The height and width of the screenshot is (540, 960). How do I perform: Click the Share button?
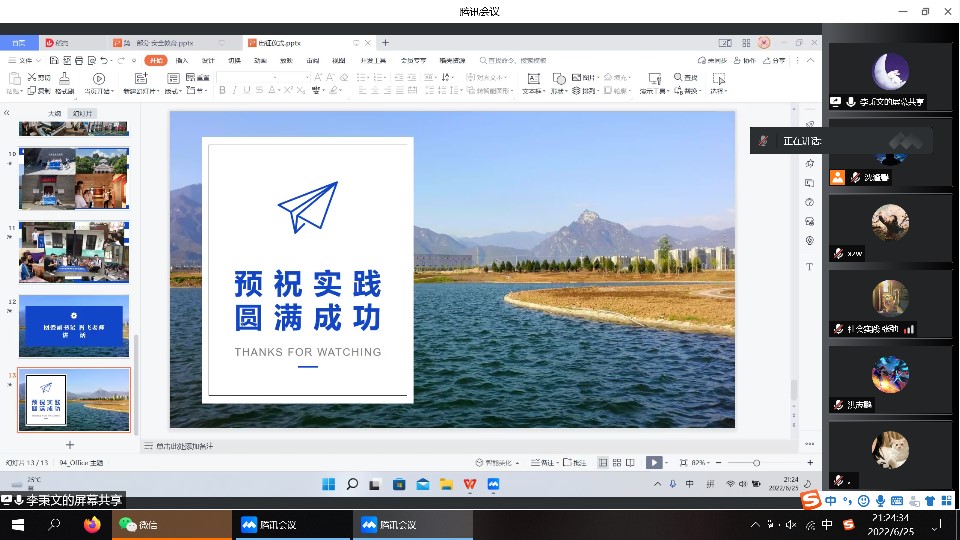tap(775, 61)
